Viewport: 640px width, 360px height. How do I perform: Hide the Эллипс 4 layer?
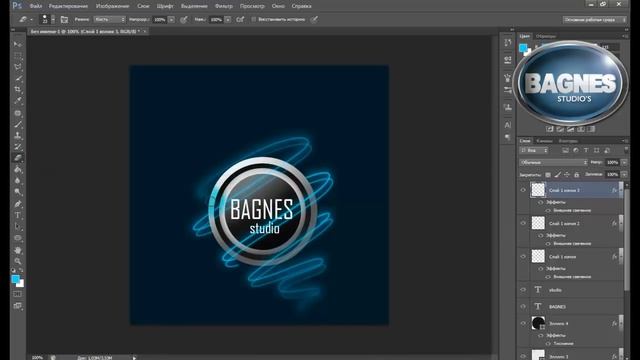point(523,323)
